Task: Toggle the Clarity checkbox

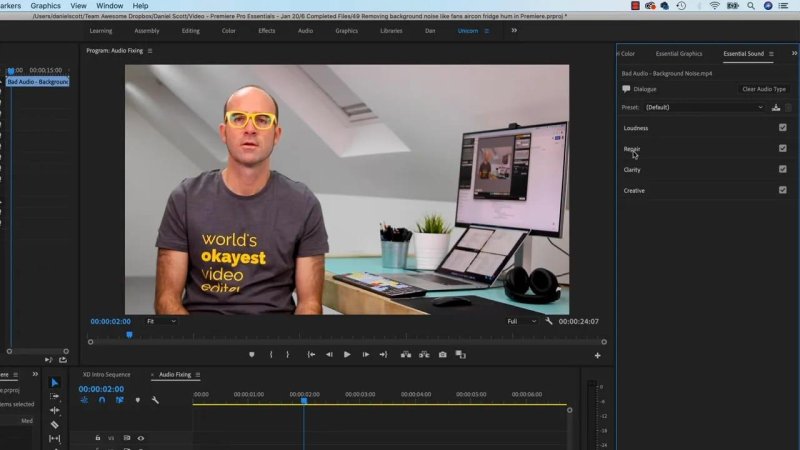Action: tap(783, 169)
